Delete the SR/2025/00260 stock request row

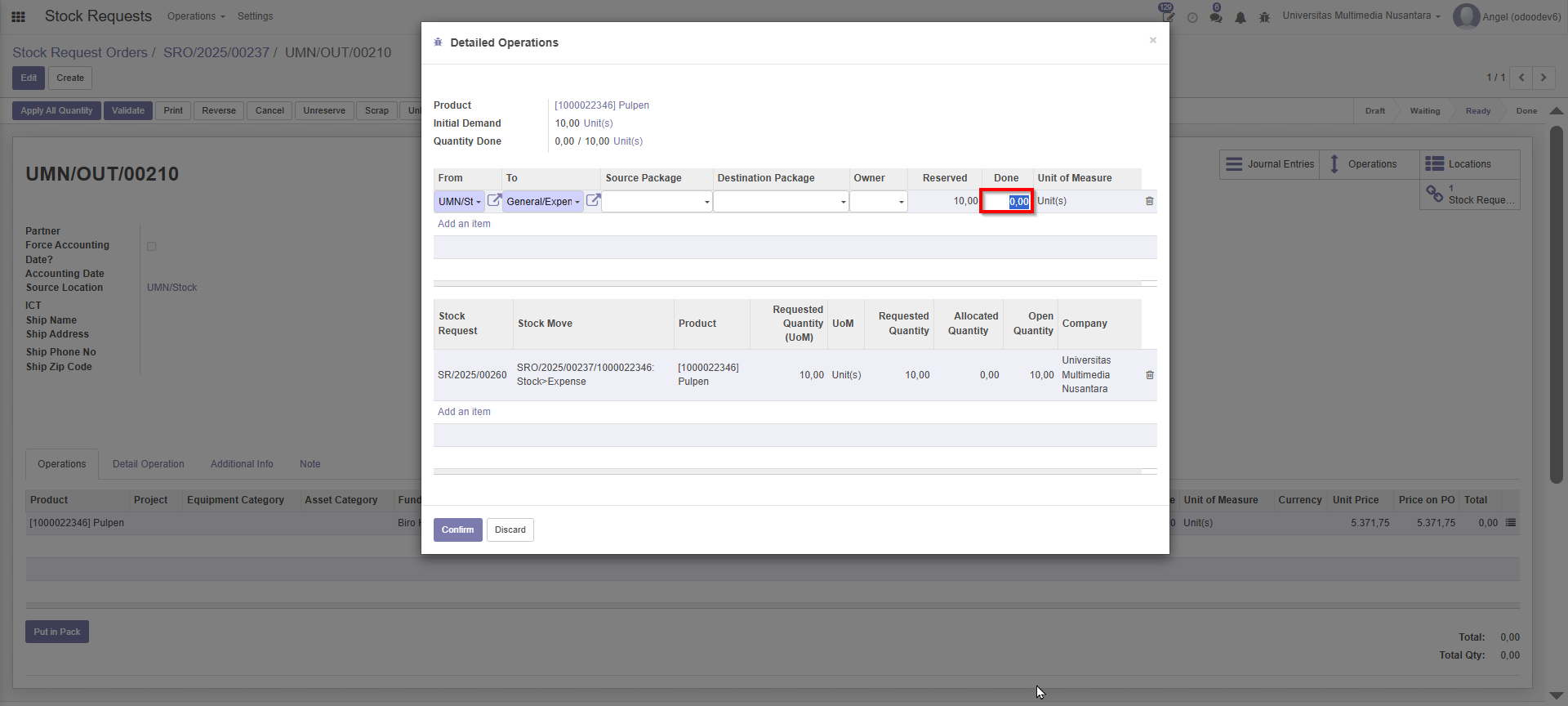pos(1149,375)
